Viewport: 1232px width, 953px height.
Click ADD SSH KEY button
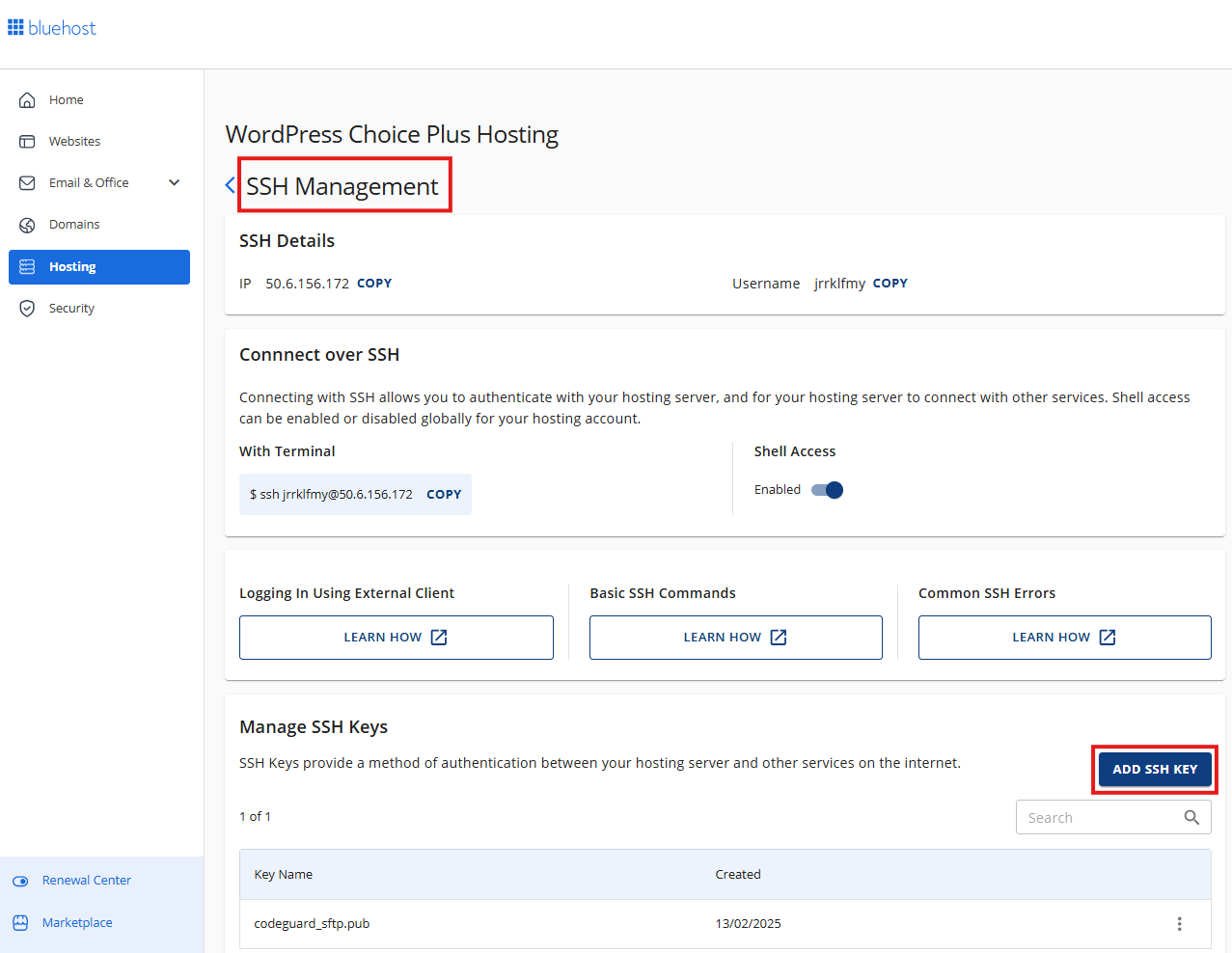tap(1154, 769)
